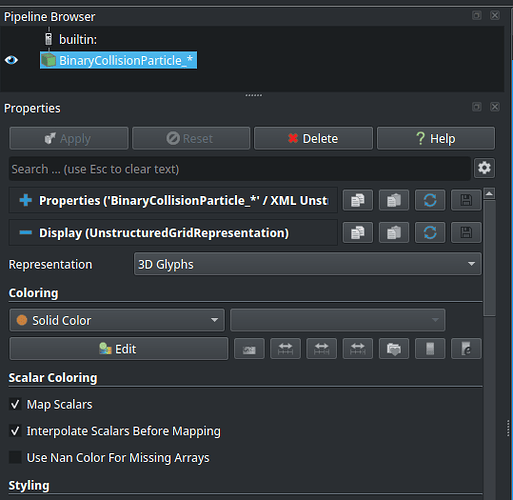Click the properties panel scrollbar up arrow
This screenshot has width=513, height=500.
click(489, 194)
